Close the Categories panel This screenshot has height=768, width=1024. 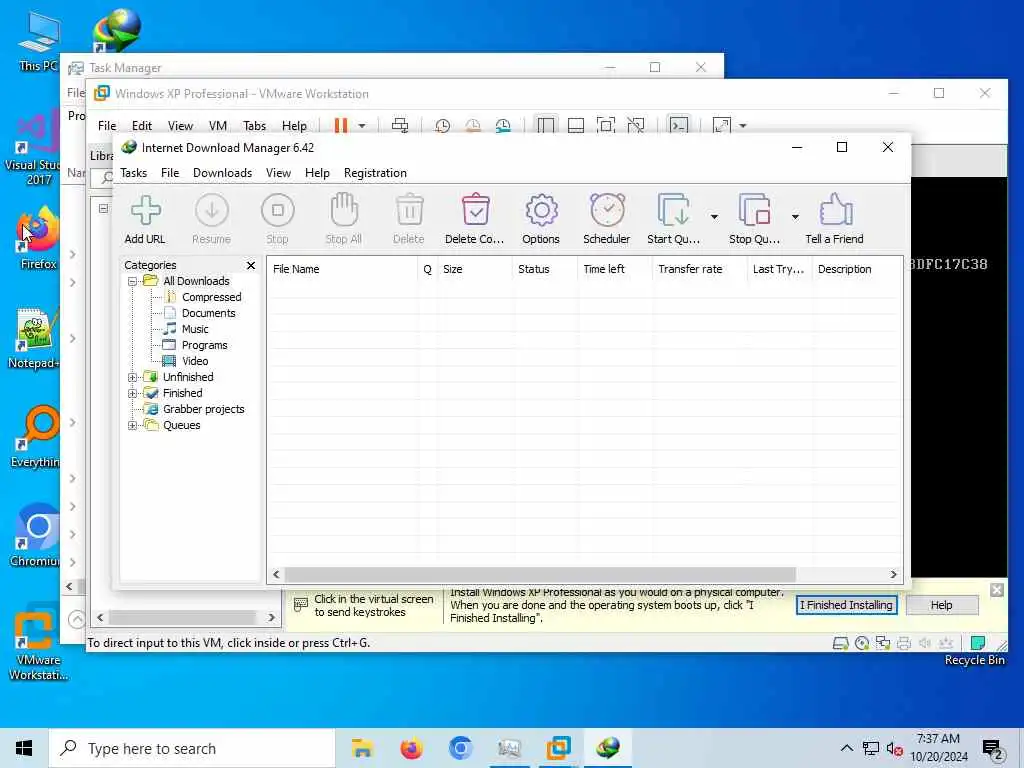(251, 265)
